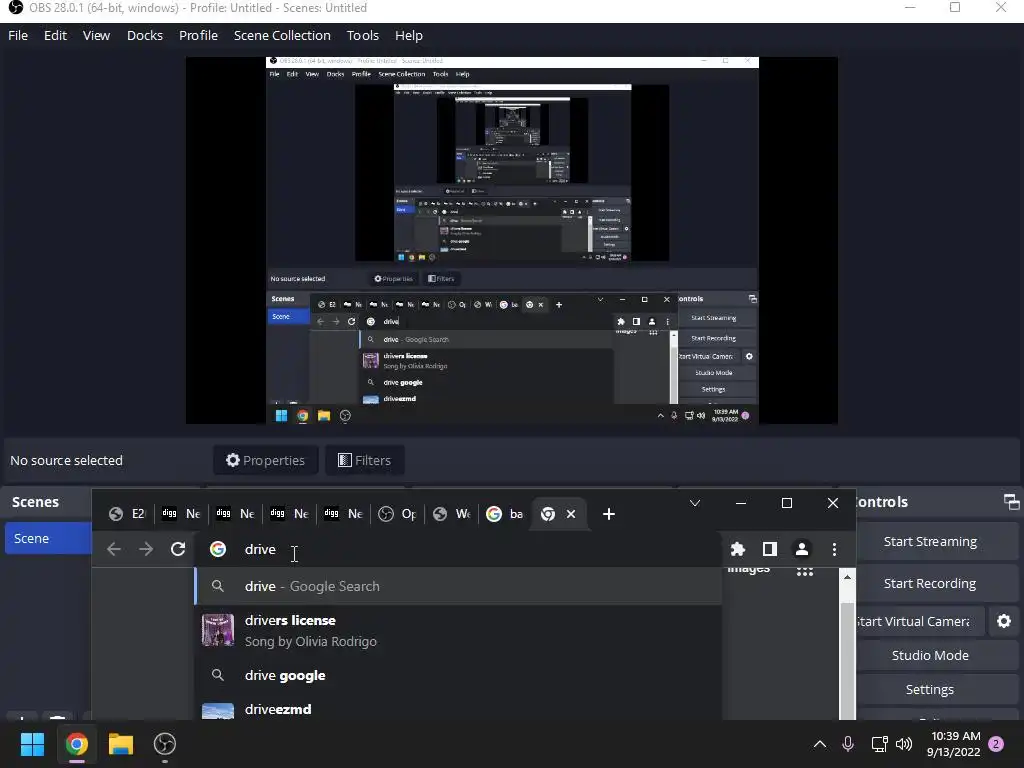Reload the Chrome page

178,549
